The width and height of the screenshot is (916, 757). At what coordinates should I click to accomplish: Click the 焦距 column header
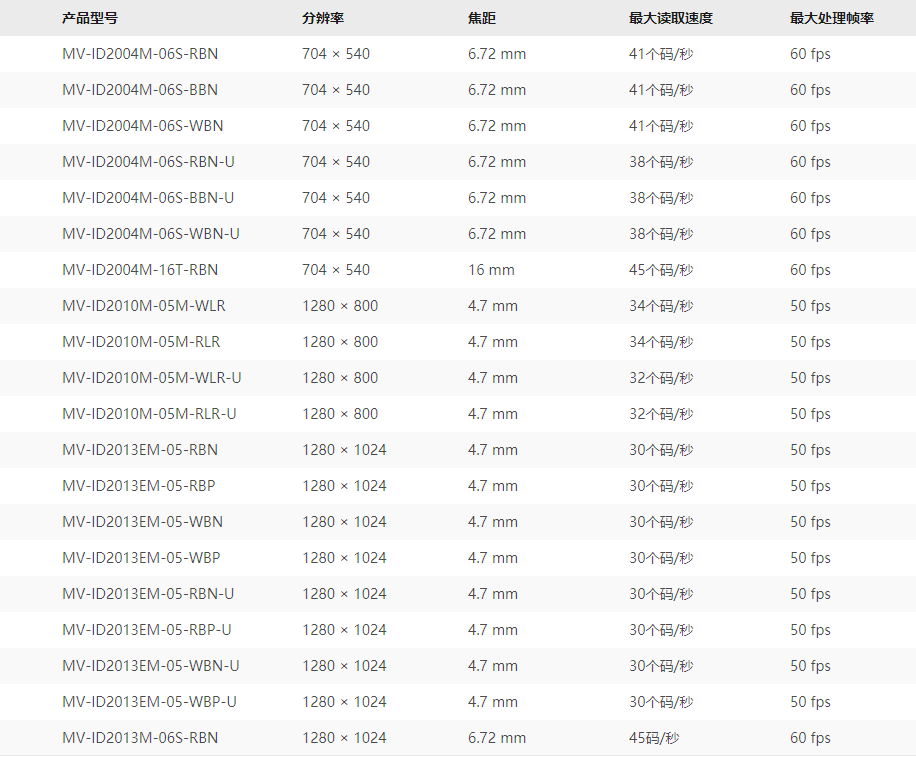[481, 18]
